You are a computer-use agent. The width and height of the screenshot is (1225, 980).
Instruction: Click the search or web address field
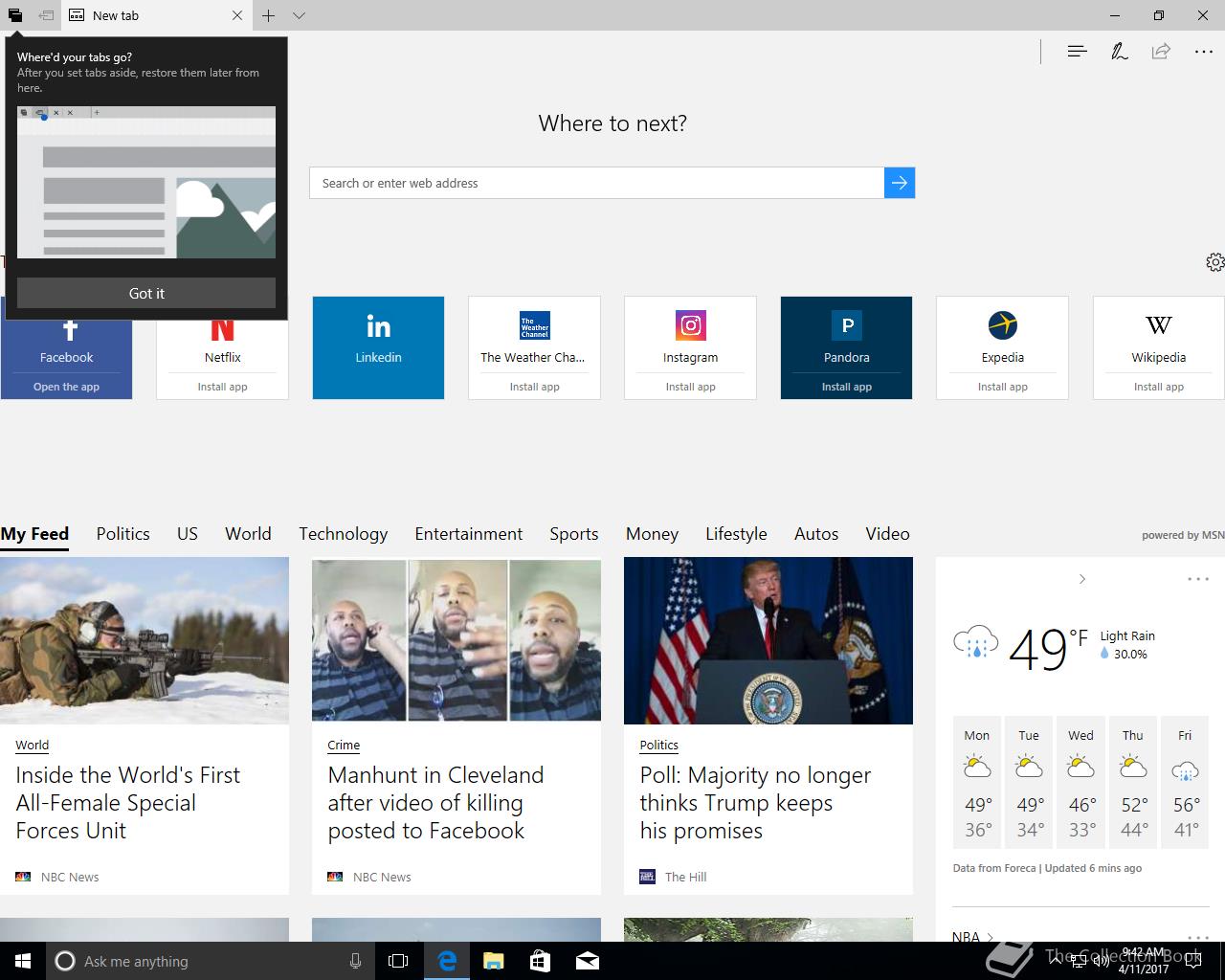tap(596, 183)
